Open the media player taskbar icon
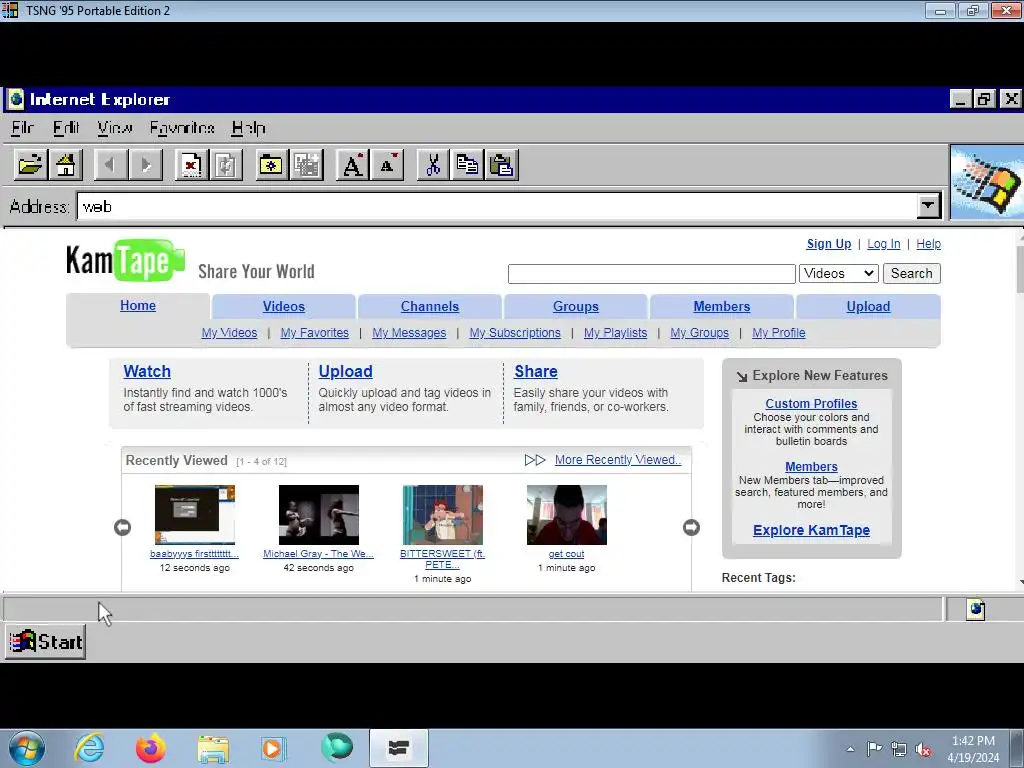This screenshot has height=768, width=1024. pos(273,748)
